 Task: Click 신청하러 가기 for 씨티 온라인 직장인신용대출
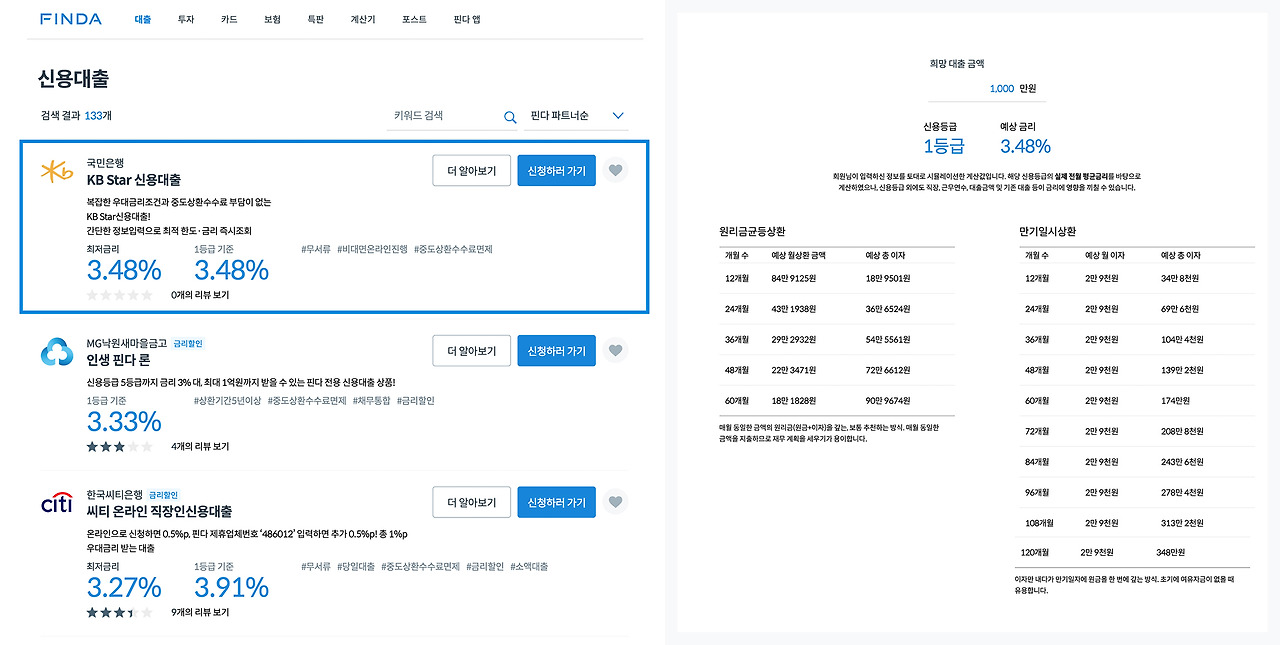557,502
